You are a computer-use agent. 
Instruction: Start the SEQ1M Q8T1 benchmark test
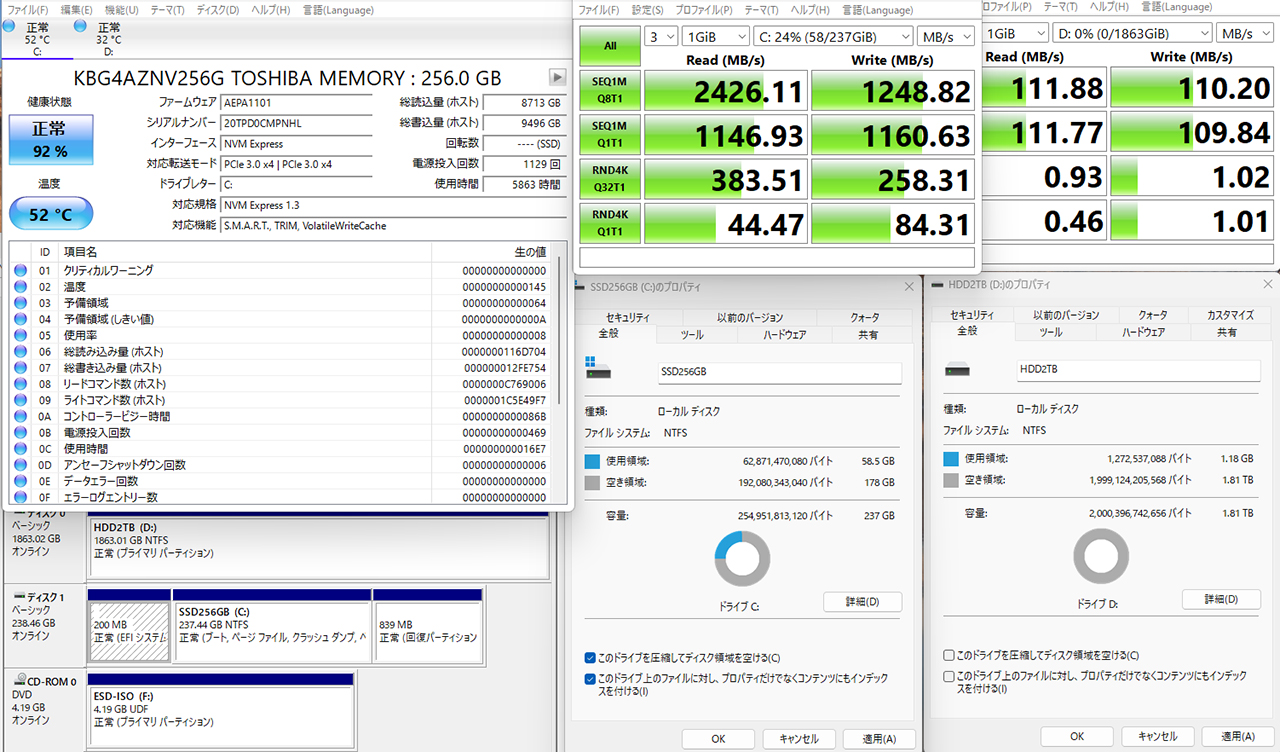pos(609,89)
